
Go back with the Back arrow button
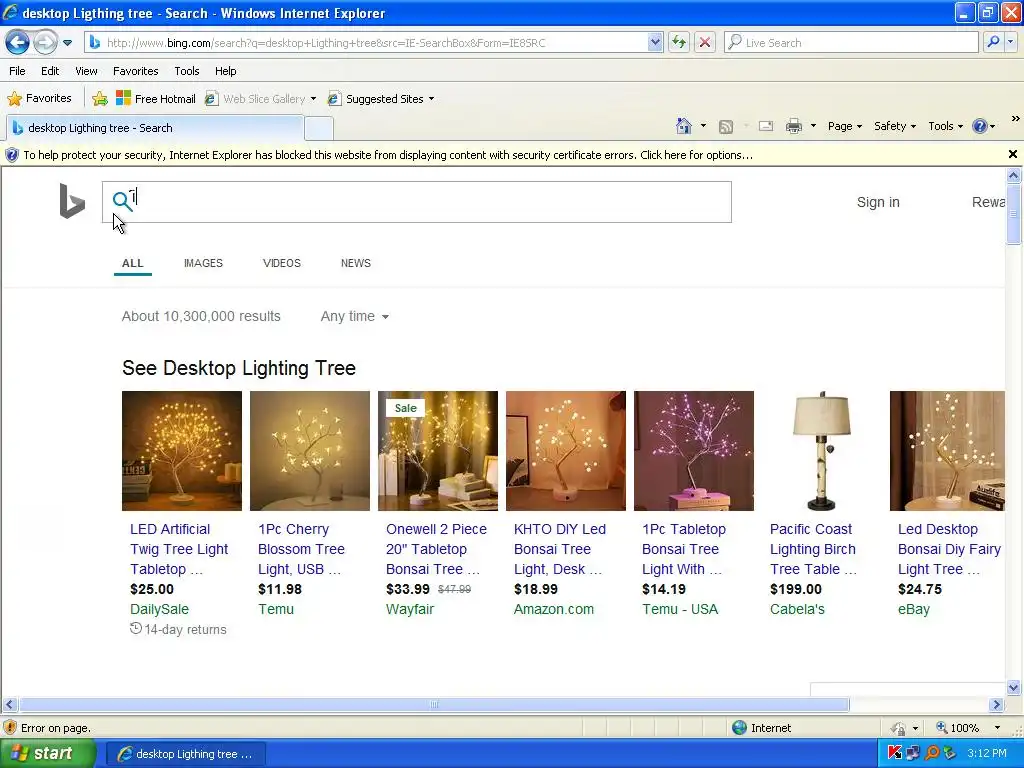[x=17, y=43]
